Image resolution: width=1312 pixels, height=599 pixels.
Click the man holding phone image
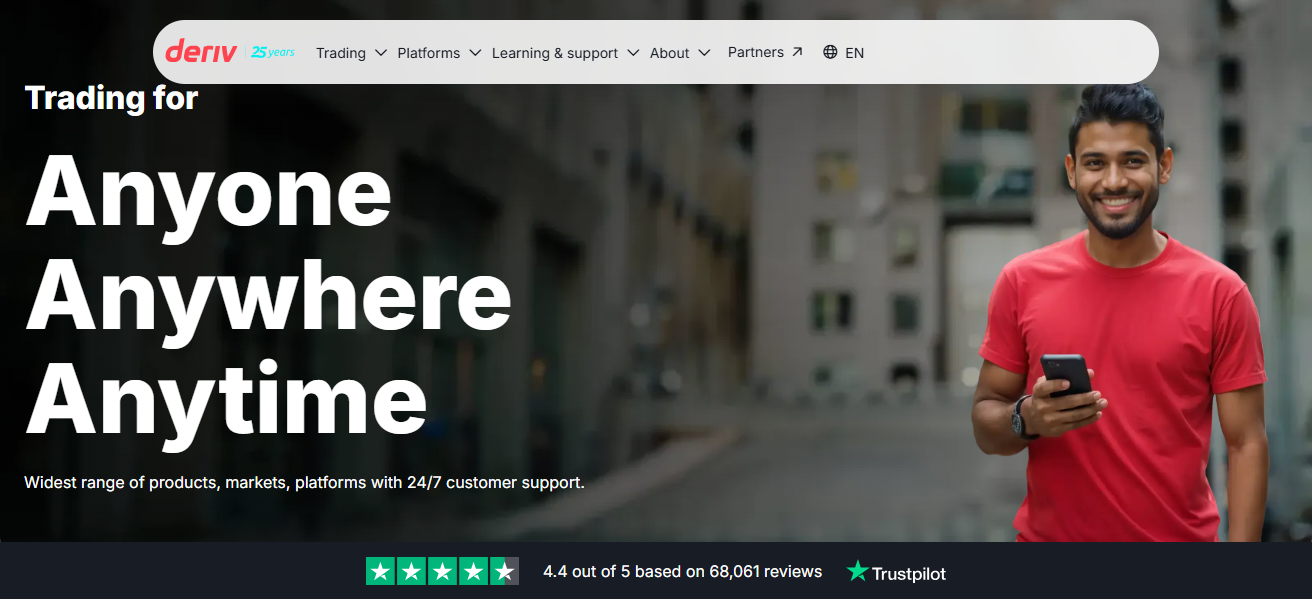pos(1120,312)
